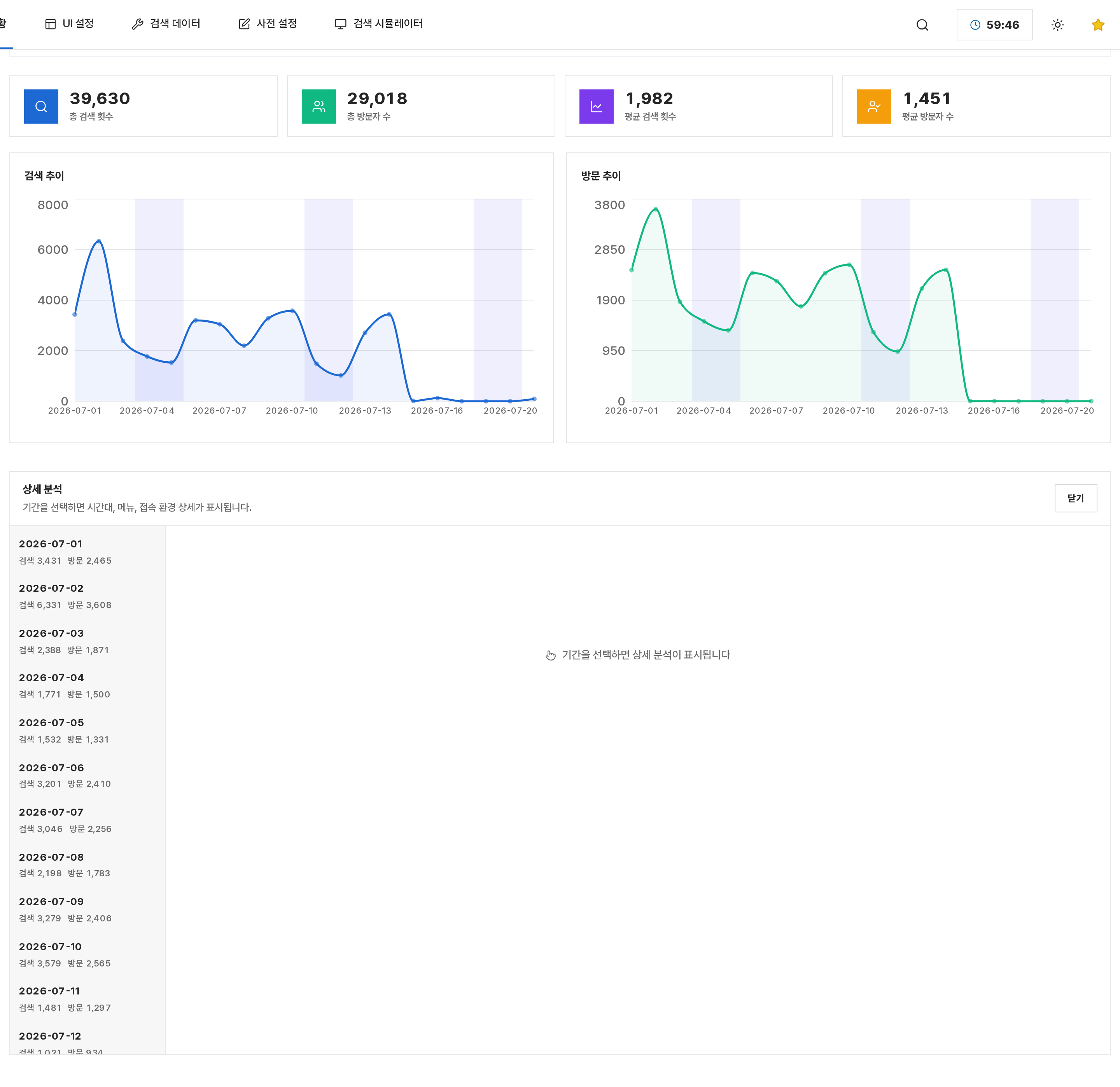Viewport: 1120px width, 1087px height.
Task: Click the 1,982 average searches value
Action: click(649, 98)
